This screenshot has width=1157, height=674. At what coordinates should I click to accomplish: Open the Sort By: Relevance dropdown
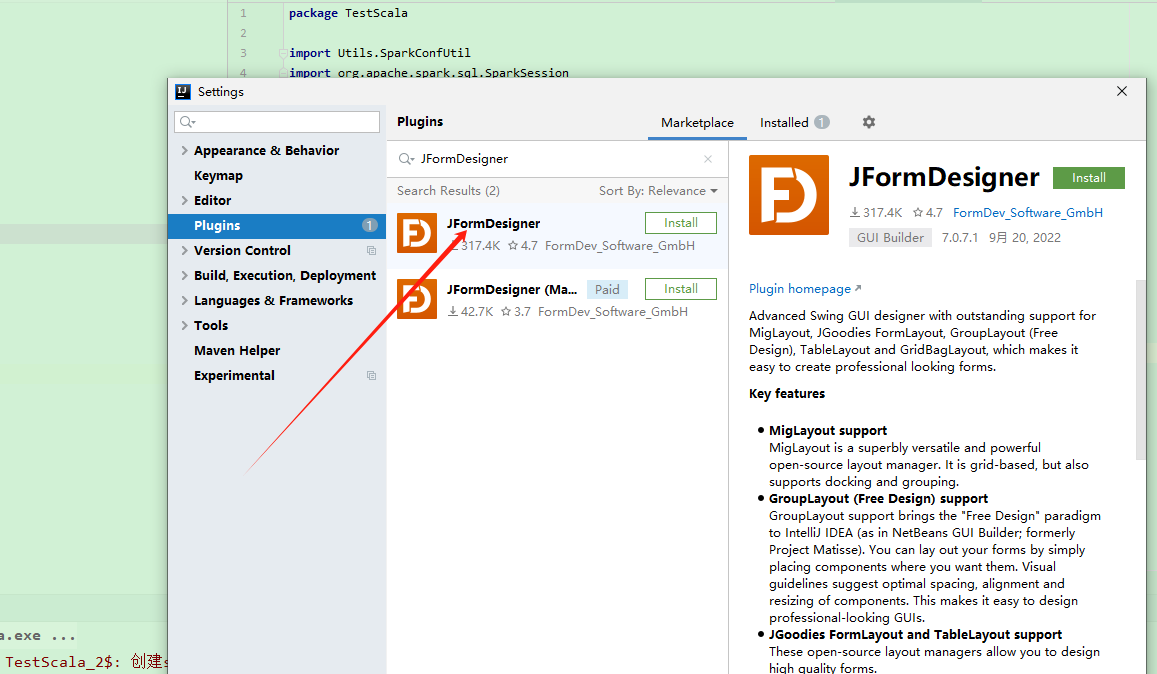tap(658, 191)
